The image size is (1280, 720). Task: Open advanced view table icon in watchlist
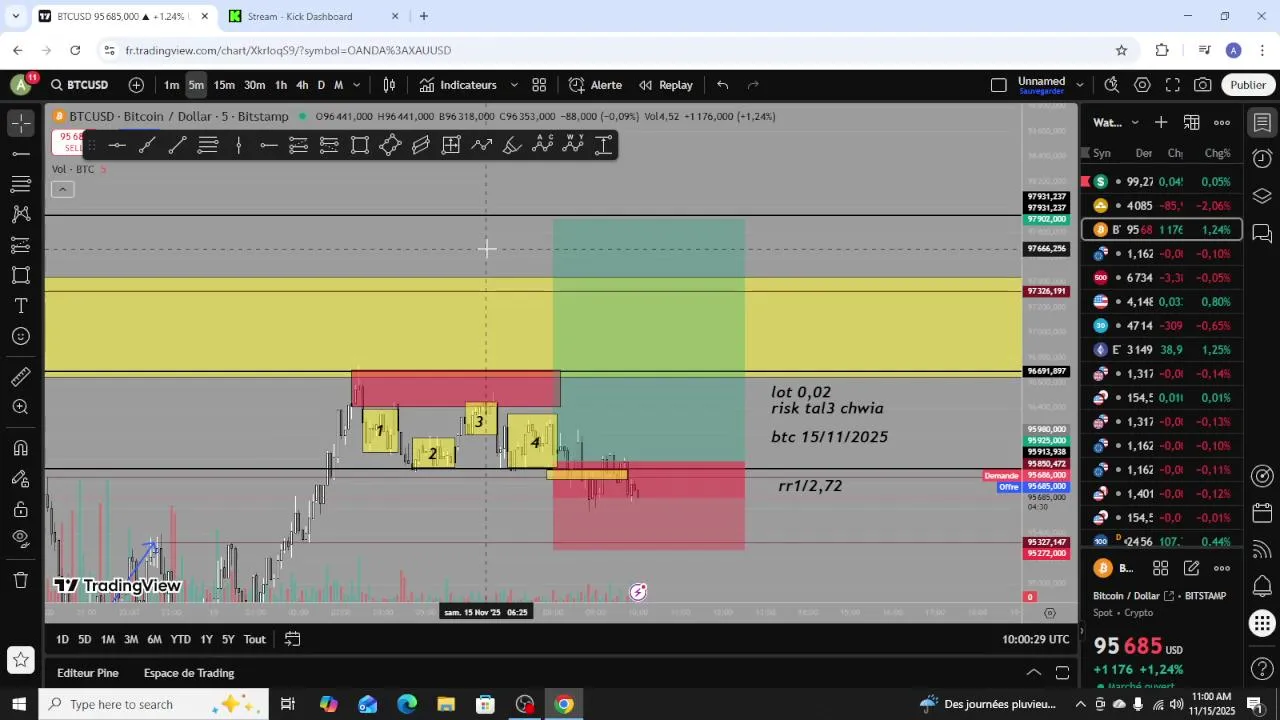1192,122
